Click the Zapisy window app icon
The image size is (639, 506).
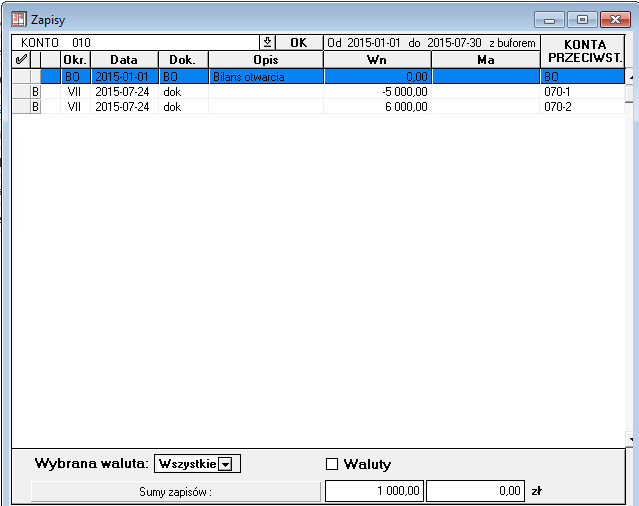tap(19, 19)
